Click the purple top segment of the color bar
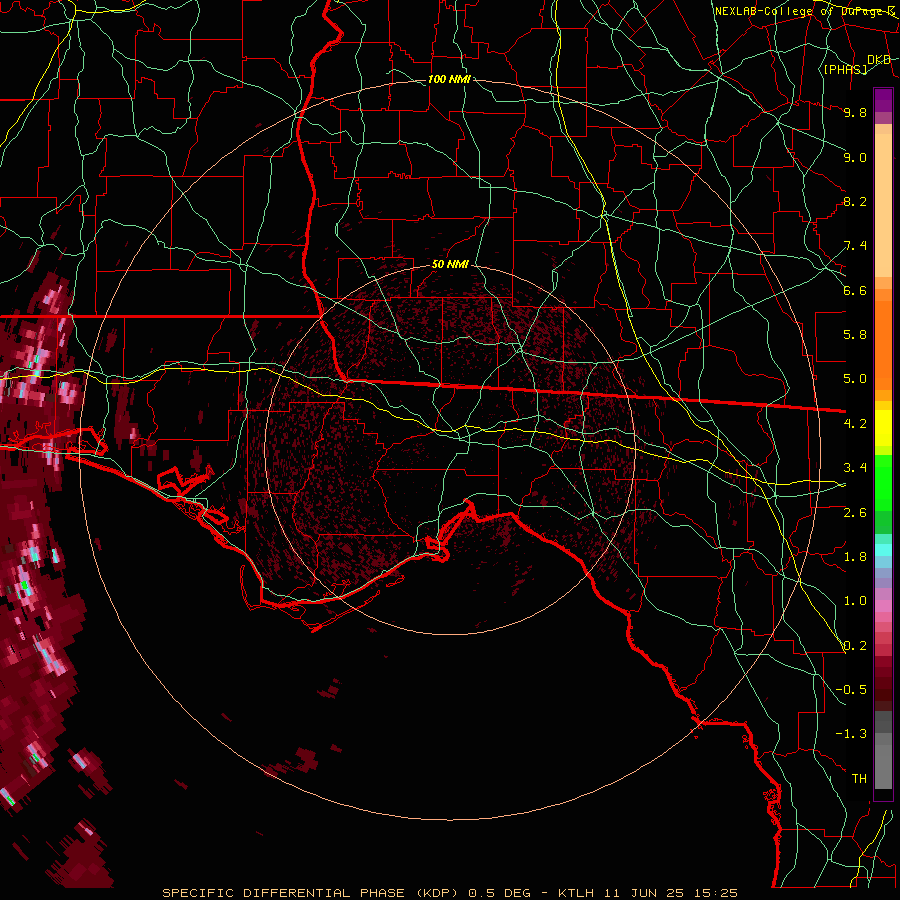 click(883, 100)
